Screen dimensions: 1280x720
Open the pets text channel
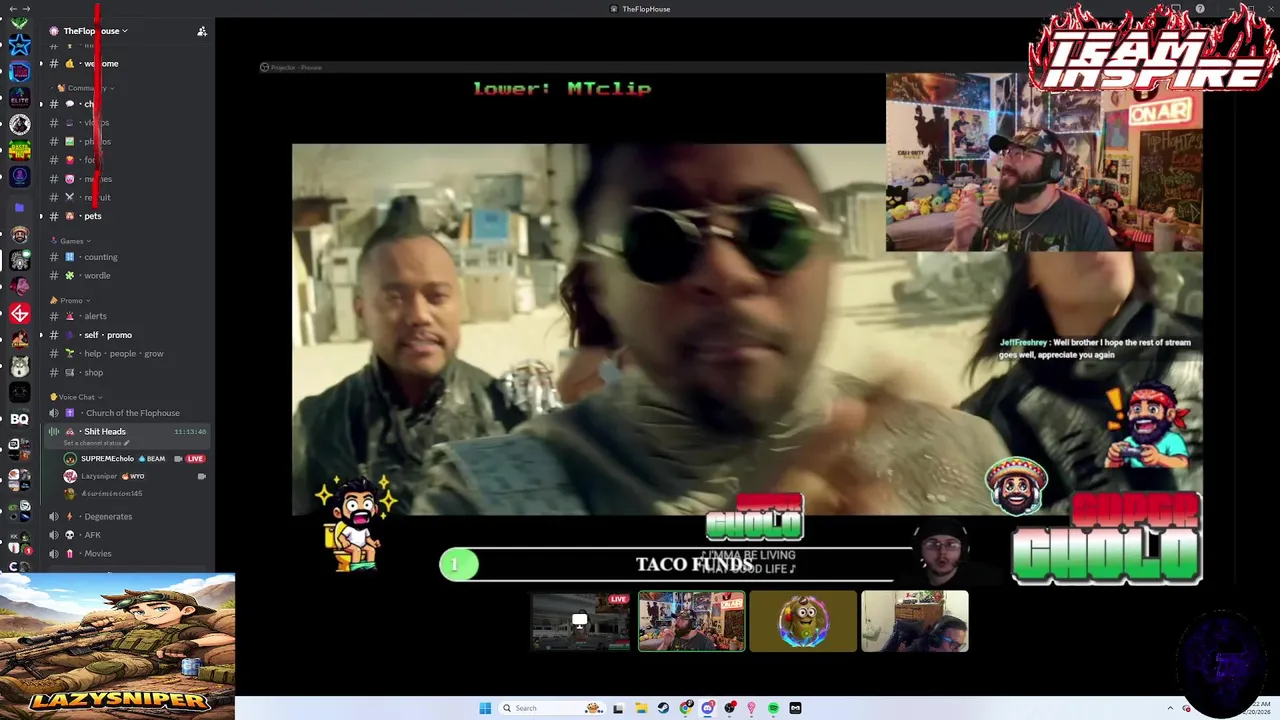126,216
